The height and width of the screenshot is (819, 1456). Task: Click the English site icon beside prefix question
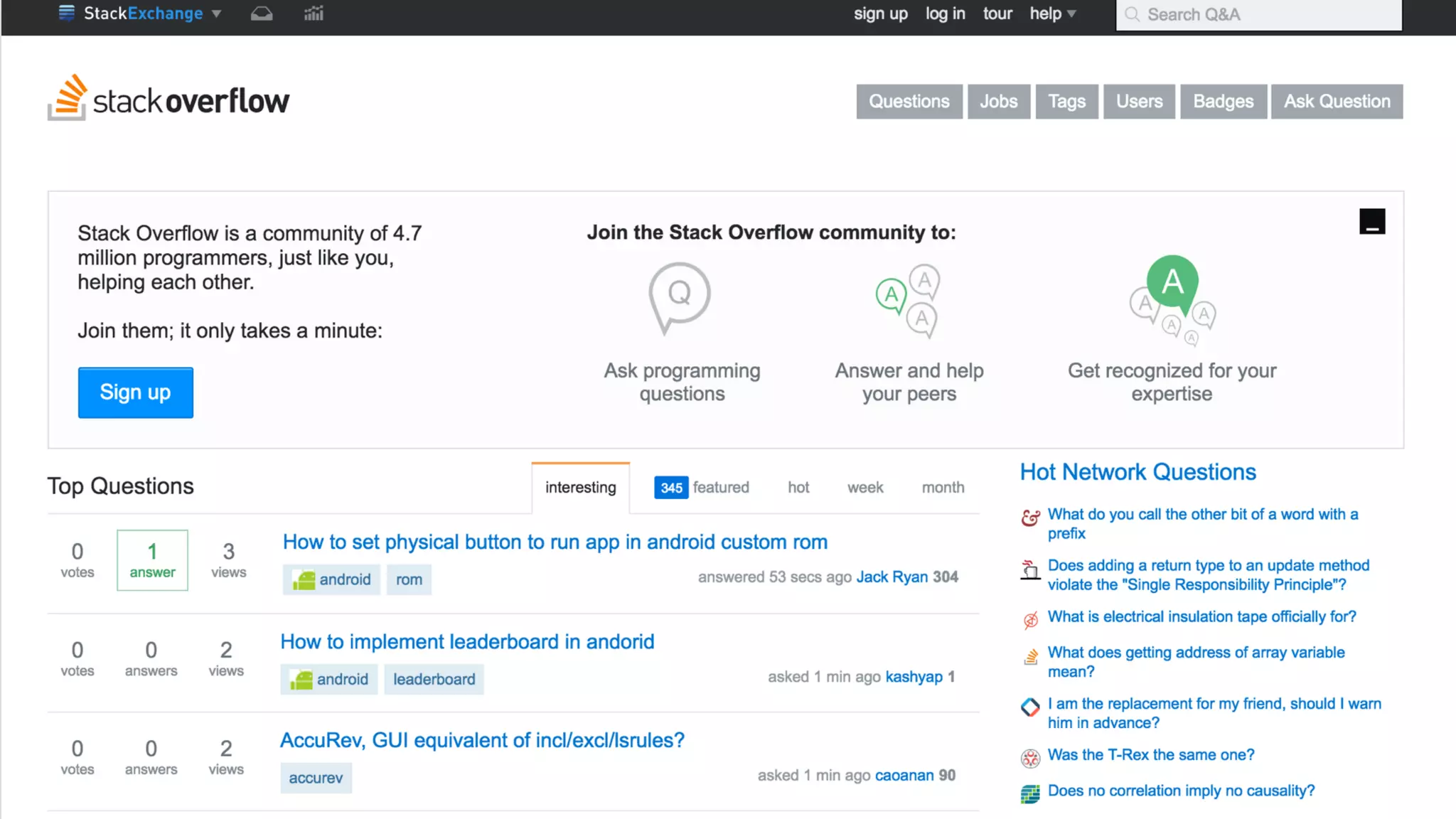pyautogui.click(x=1030, y=518)
